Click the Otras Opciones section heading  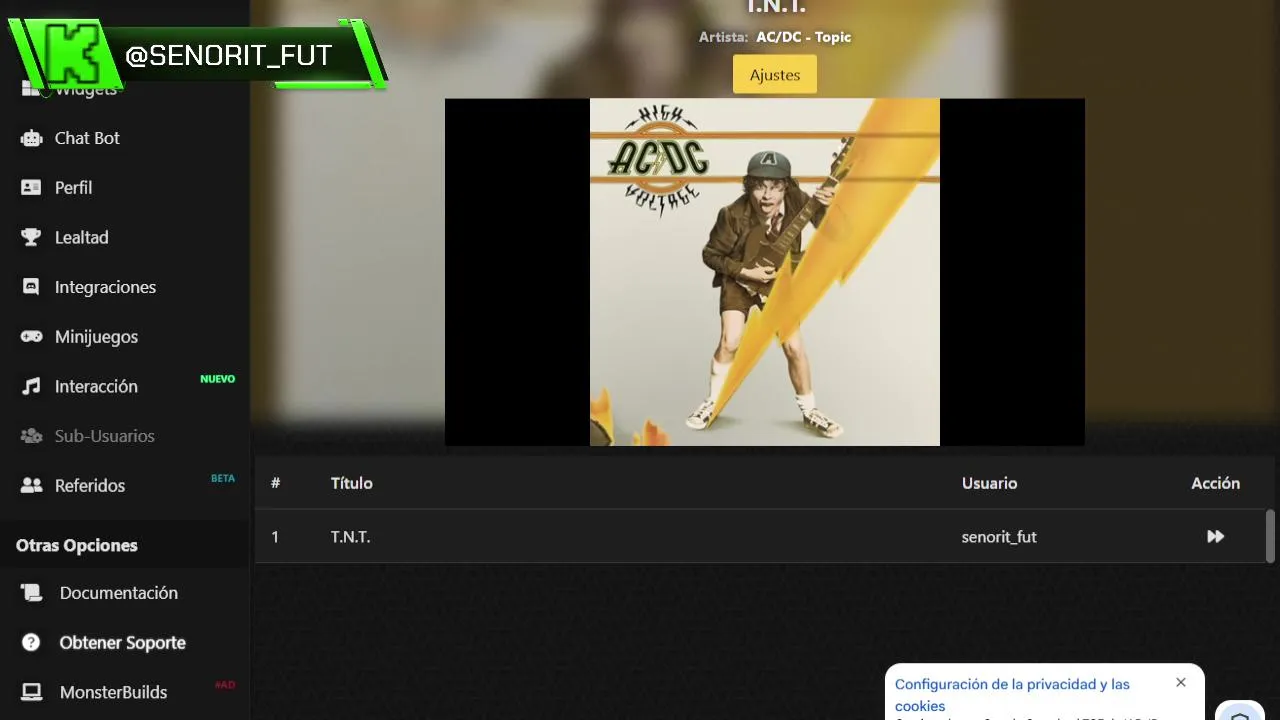77,545
